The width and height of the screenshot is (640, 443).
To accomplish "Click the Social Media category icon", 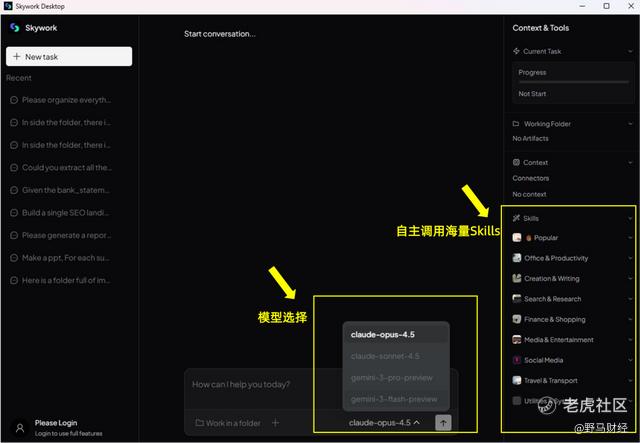I will (x=517, y=360).
